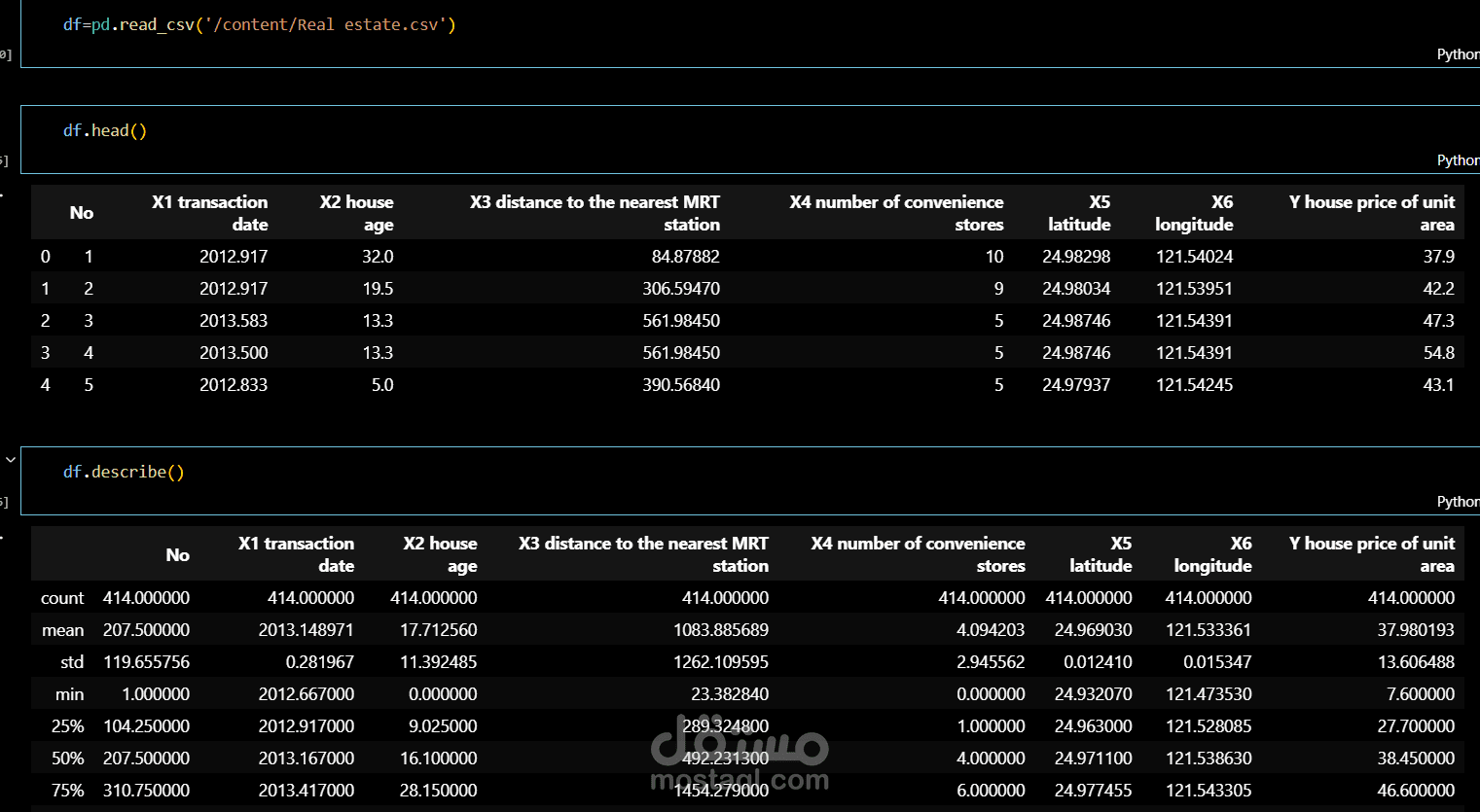Select min house price 7.600000
Screen dimensions: 1480x812
1421,694
